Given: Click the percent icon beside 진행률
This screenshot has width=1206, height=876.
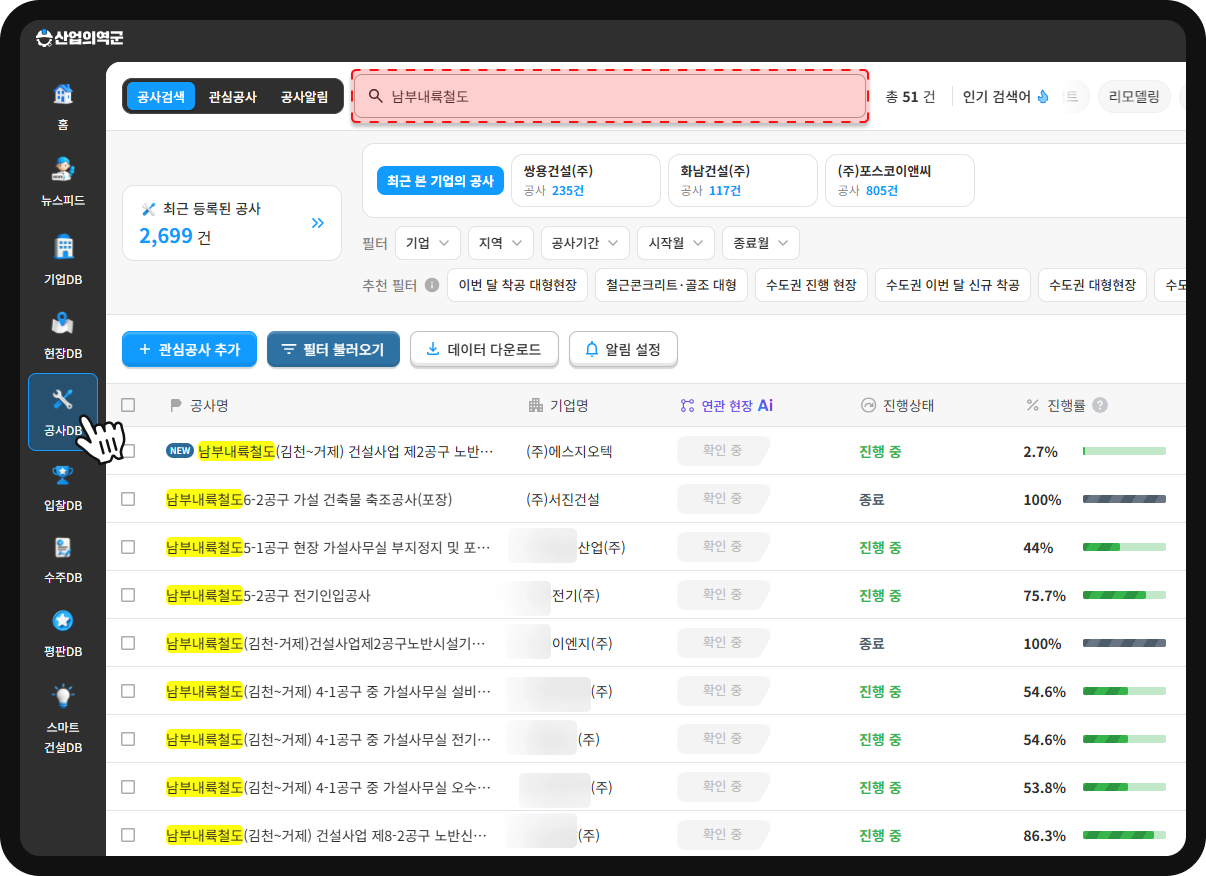Looking at the screenshot, I should tap(1033, 405).
